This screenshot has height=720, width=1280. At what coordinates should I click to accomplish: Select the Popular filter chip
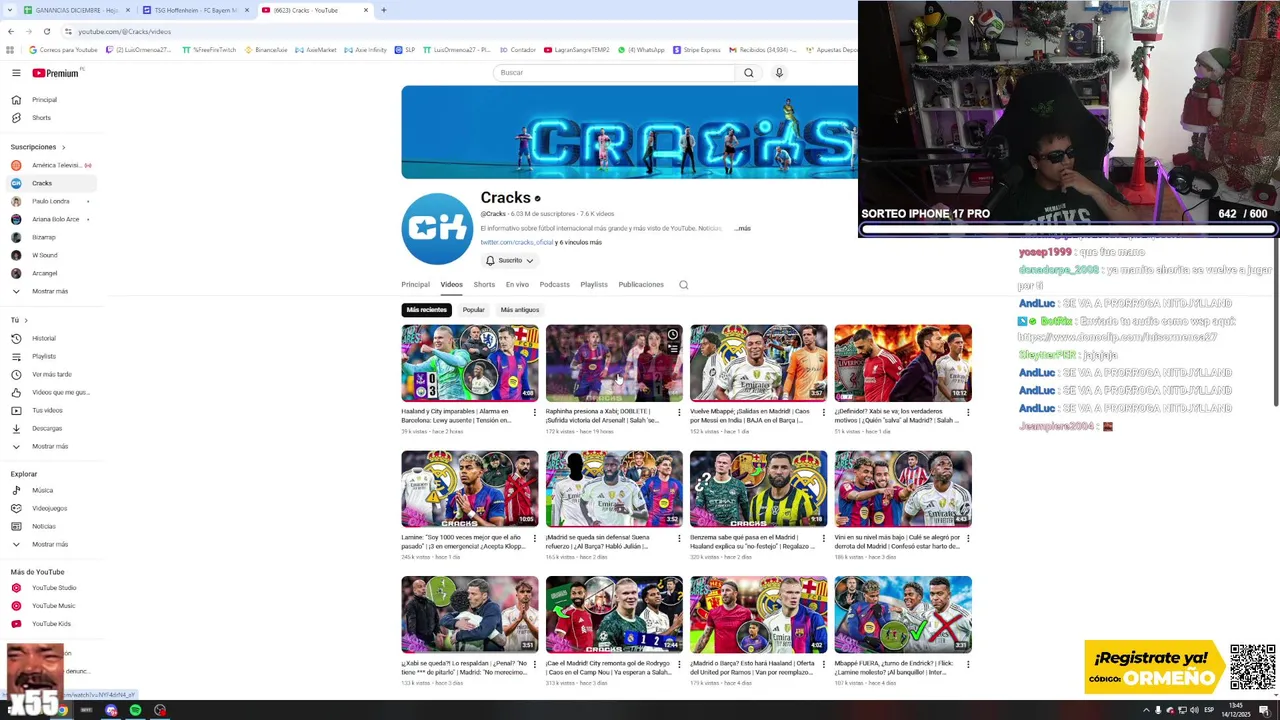click(x=474, y=310)
